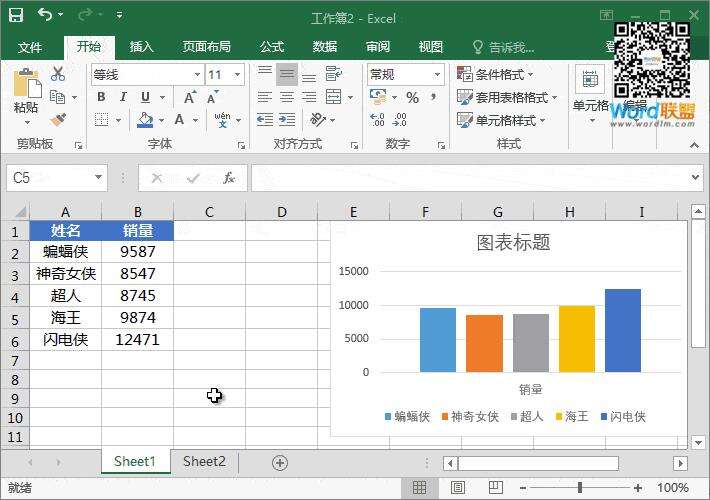
Task: Toggle bold formatting
Action: [102, 97]
